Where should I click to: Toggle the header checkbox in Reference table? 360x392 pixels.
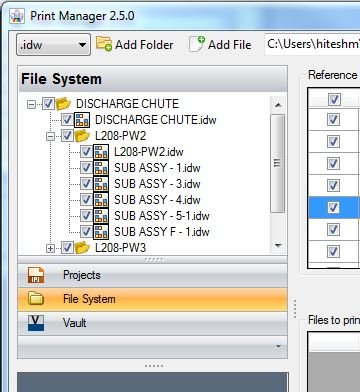(334, 99)
